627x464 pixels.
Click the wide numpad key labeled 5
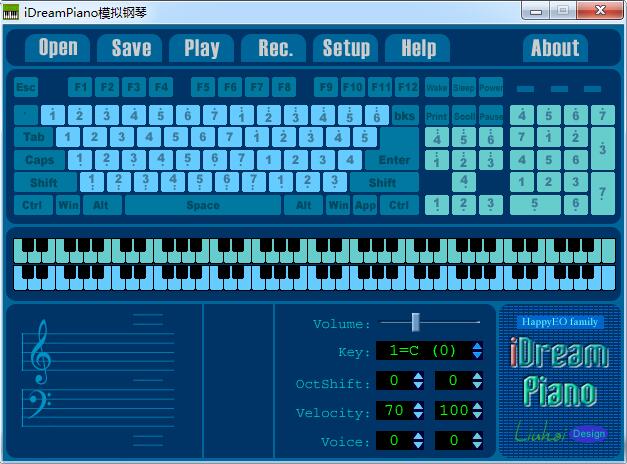coord(535,205)
